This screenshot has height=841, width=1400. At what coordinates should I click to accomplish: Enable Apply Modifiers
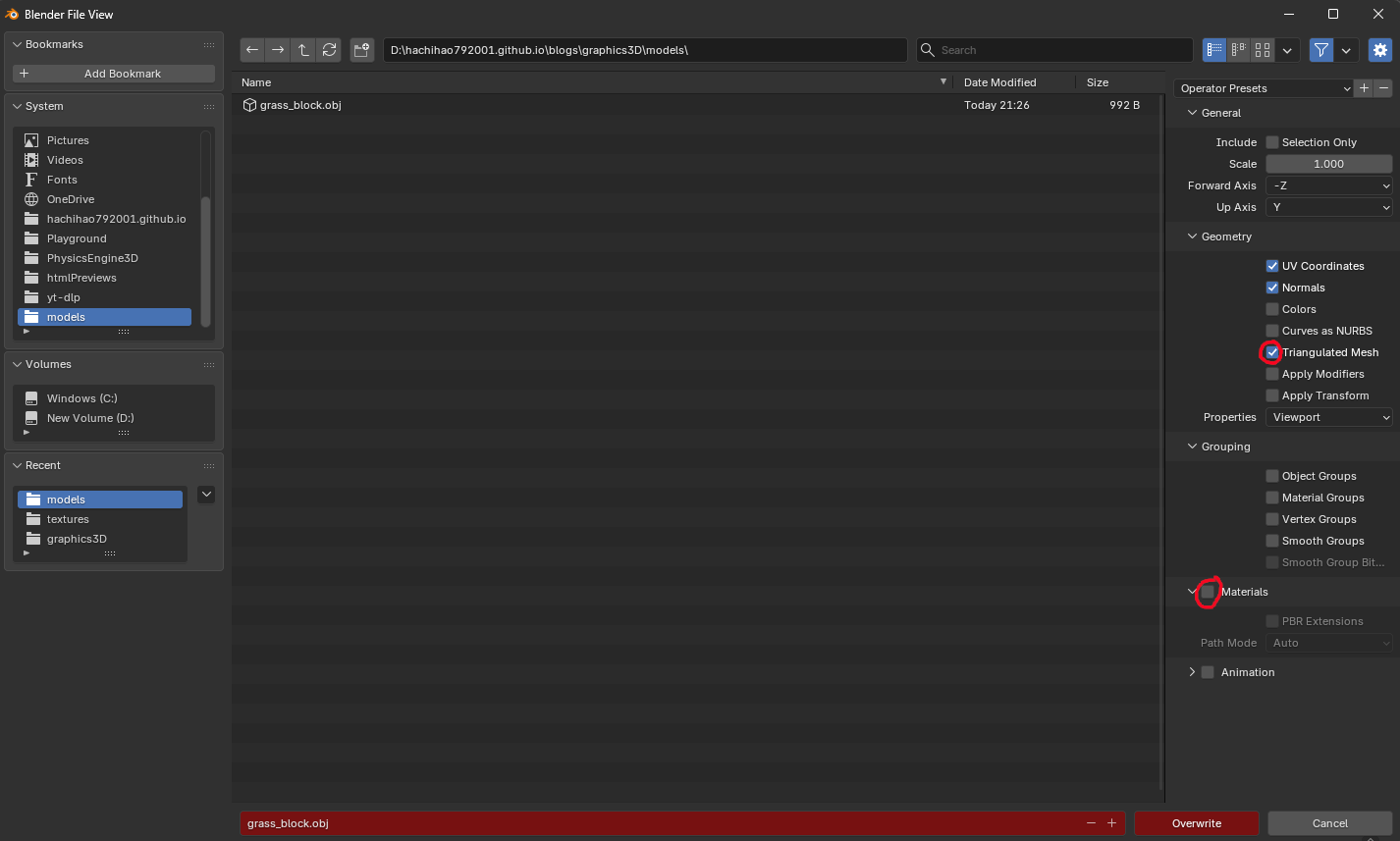[1272, 374]
